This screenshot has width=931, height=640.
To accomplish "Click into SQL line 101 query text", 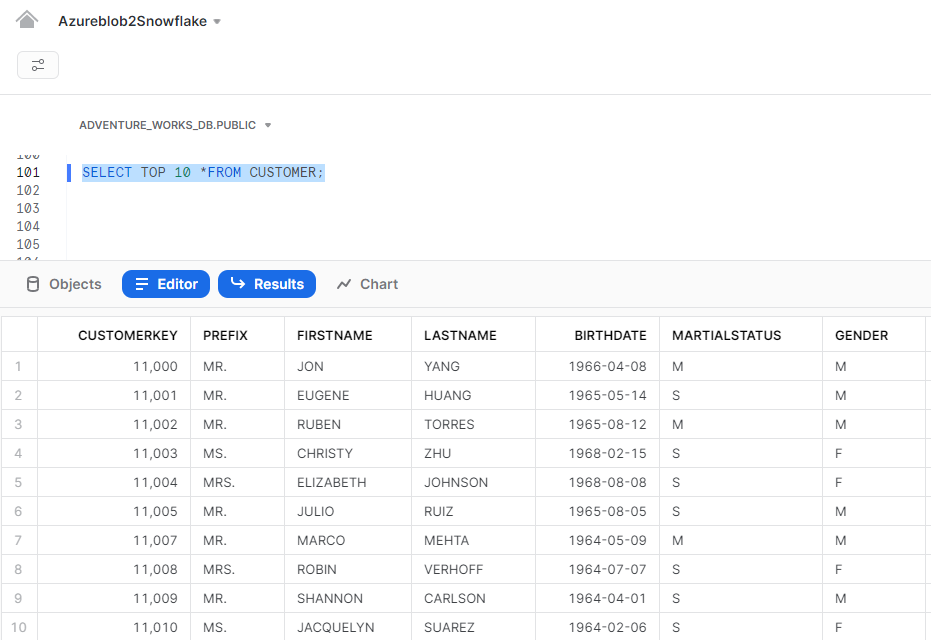I will pos(203,173).
